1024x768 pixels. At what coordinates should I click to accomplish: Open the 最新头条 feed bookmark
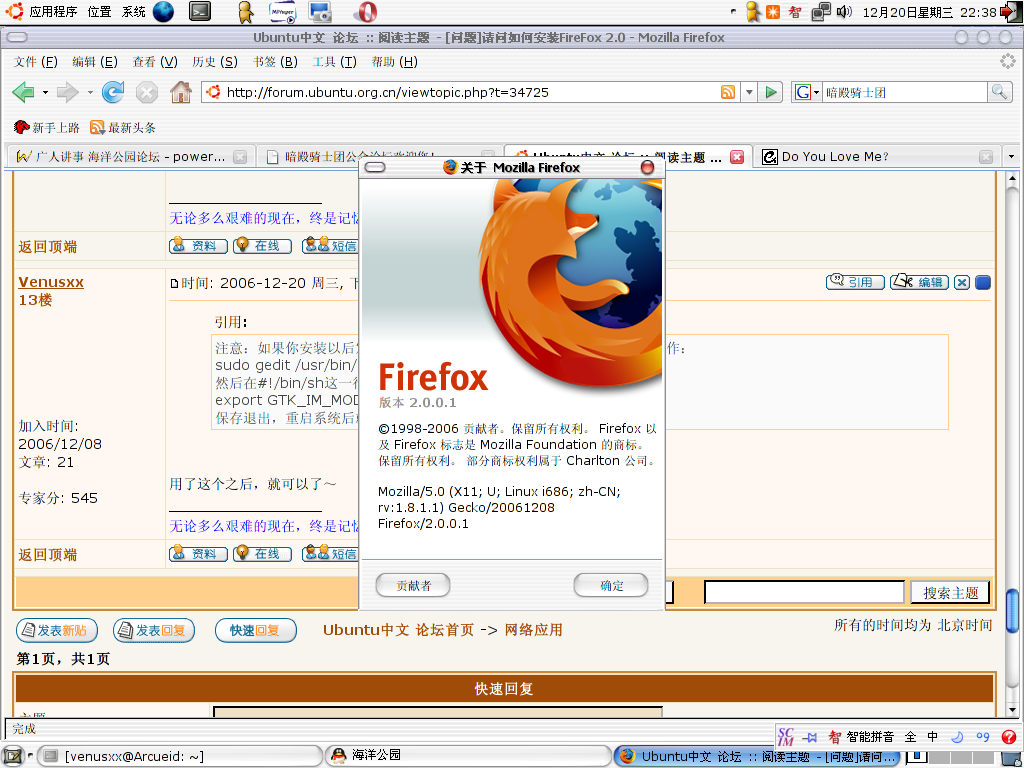coord(123,127)
